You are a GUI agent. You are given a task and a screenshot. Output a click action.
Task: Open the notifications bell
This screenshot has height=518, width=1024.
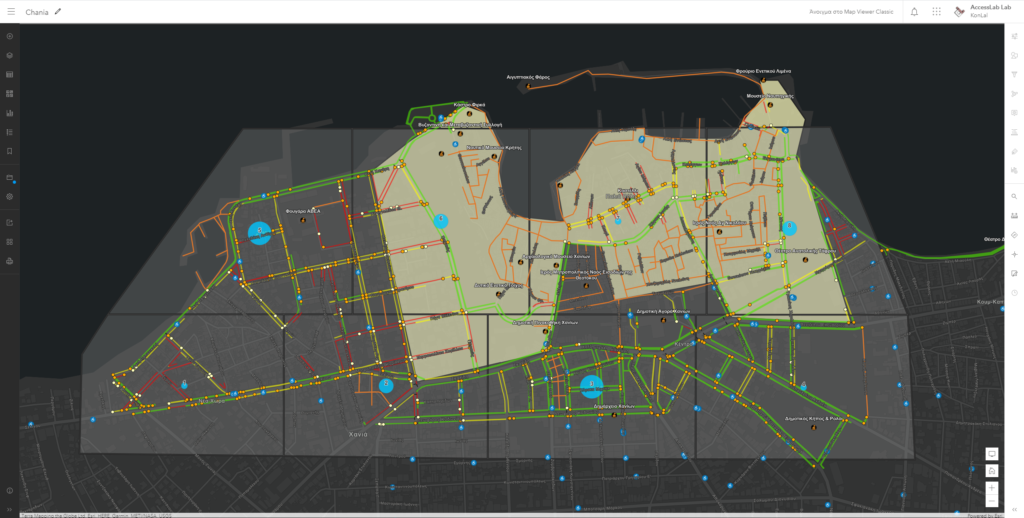tap(914, 12)
